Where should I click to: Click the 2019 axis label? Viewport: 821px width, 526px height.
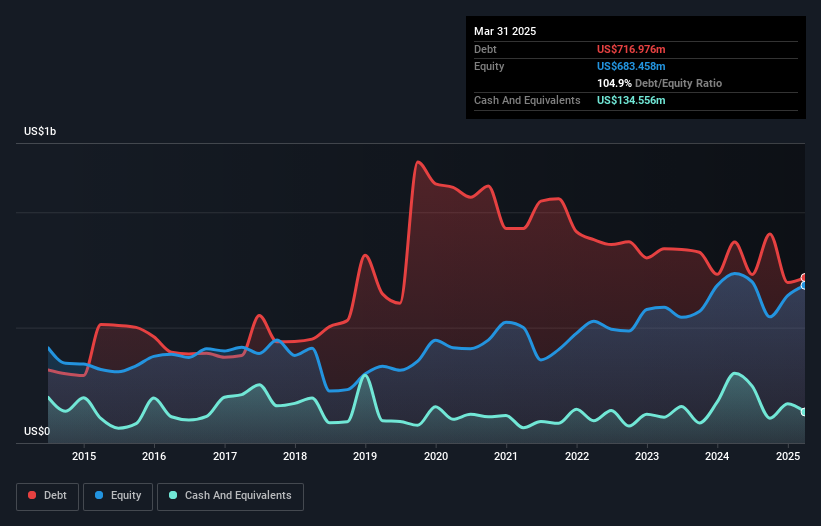point(365,456)
